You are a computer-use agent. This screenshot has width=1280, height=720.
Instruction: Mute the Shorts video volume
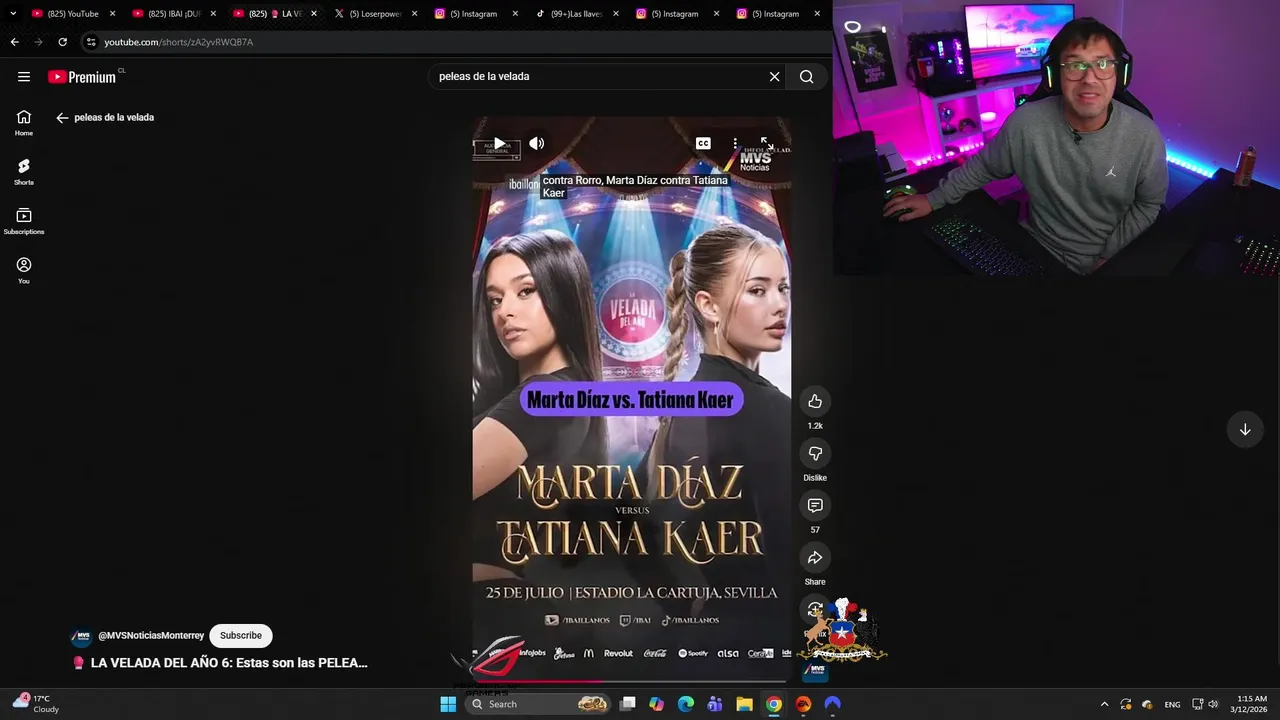[x=537, y=144]
